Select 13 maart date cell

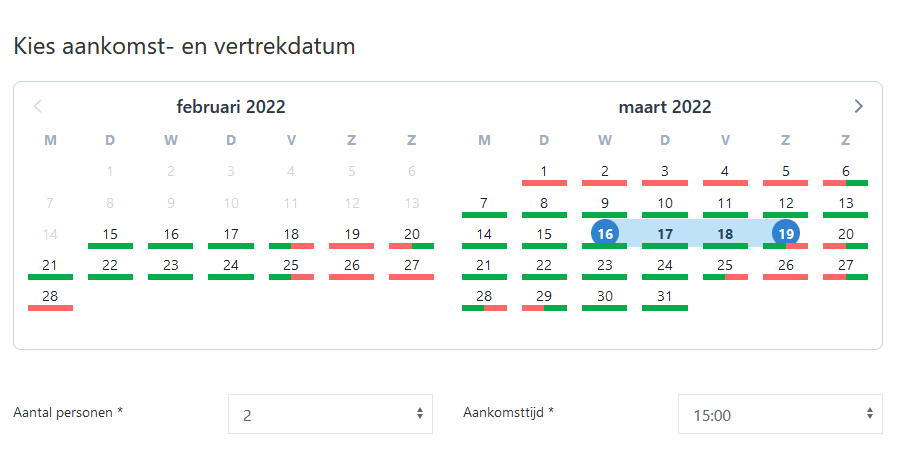click(845, 203)
